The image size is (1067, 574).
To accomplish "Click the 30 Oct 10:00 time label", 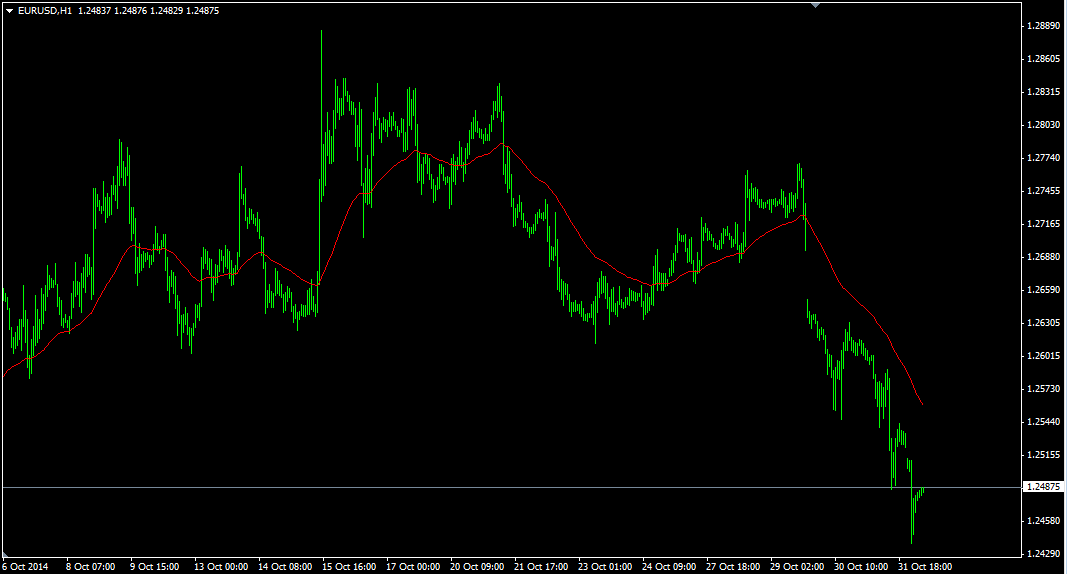I will pos(861,567).
